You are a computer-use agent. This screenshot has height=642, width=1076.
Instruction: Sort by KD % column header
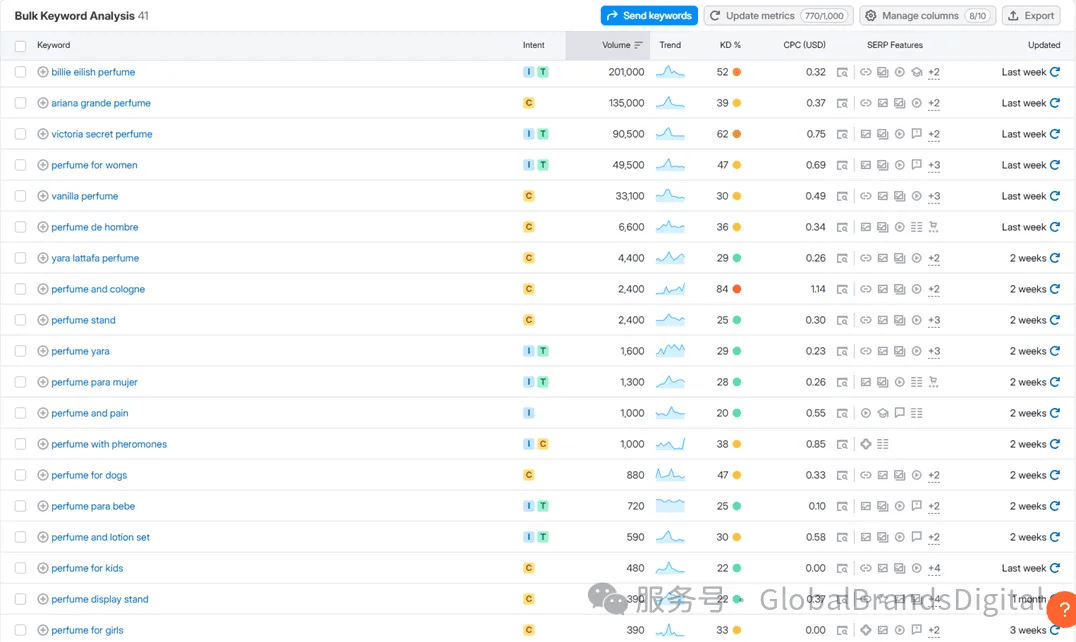pyautogui.click(x=730, y=45)
